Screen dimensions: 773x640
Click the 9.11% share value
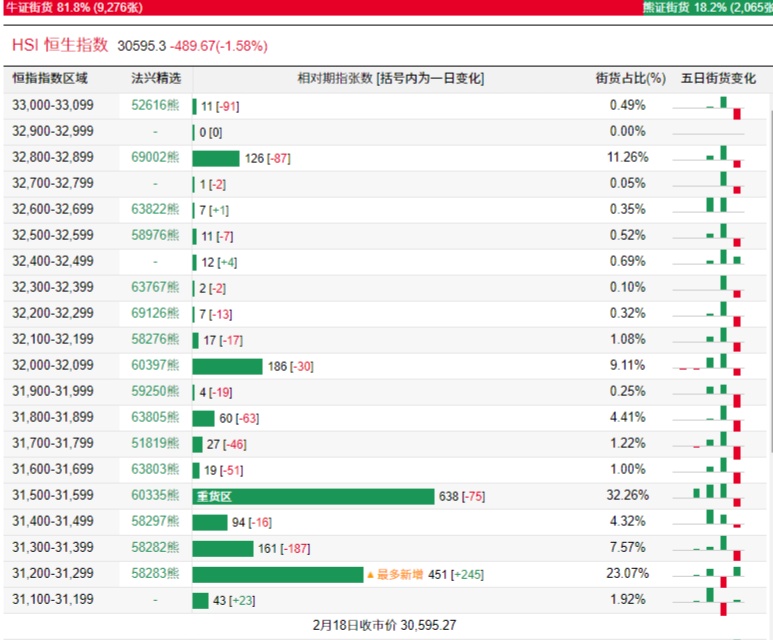tap(628, 365)
